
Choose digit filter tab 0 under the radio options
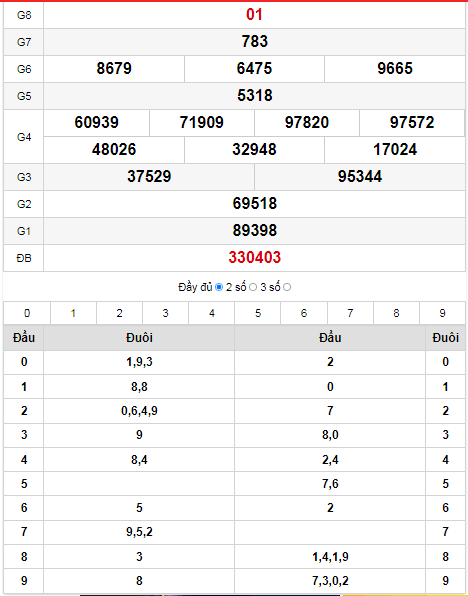click(27, 313)
